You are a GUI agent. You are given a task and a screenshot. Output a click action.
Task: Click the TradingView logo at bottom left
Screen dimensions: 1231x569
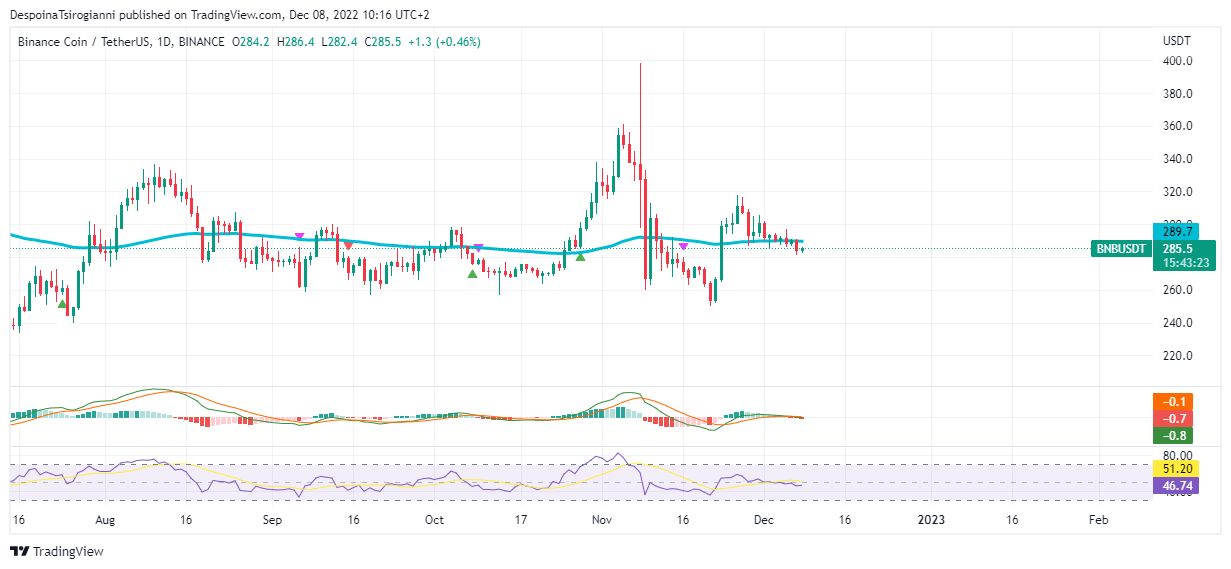click(x=57, y=551)
